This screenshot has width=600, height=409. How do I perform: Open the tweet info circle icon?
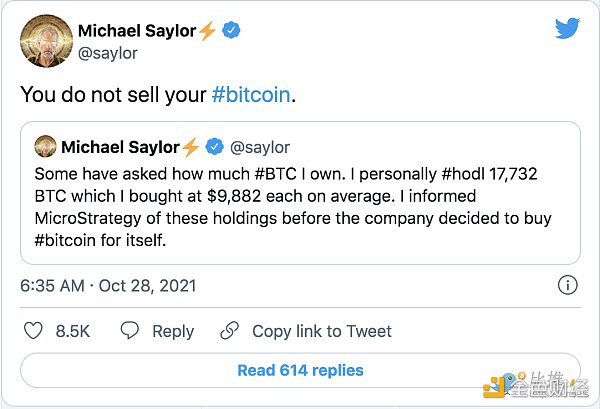[567, 285]
